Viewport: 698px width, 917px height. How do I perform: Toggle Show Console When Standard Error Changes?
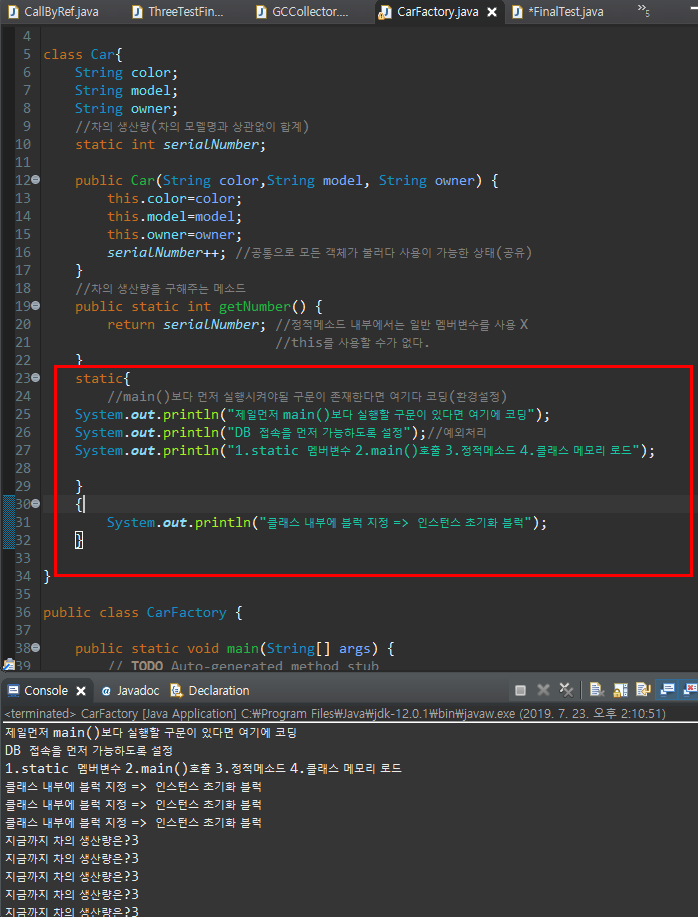[x=690, y=690]
